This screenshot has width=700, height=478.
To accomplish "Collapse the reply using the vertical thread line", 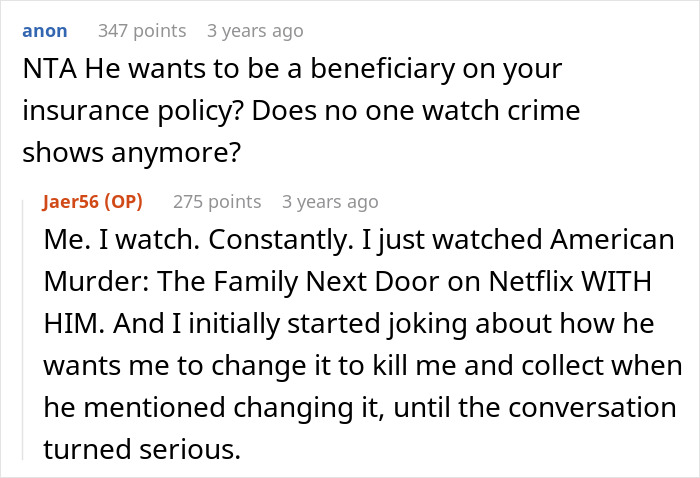I will [23, 329].
